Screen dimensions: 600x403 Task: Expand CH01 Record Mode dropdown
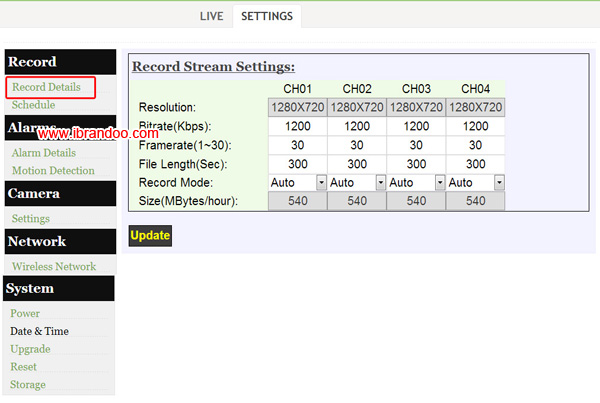(x=321, y=183)
